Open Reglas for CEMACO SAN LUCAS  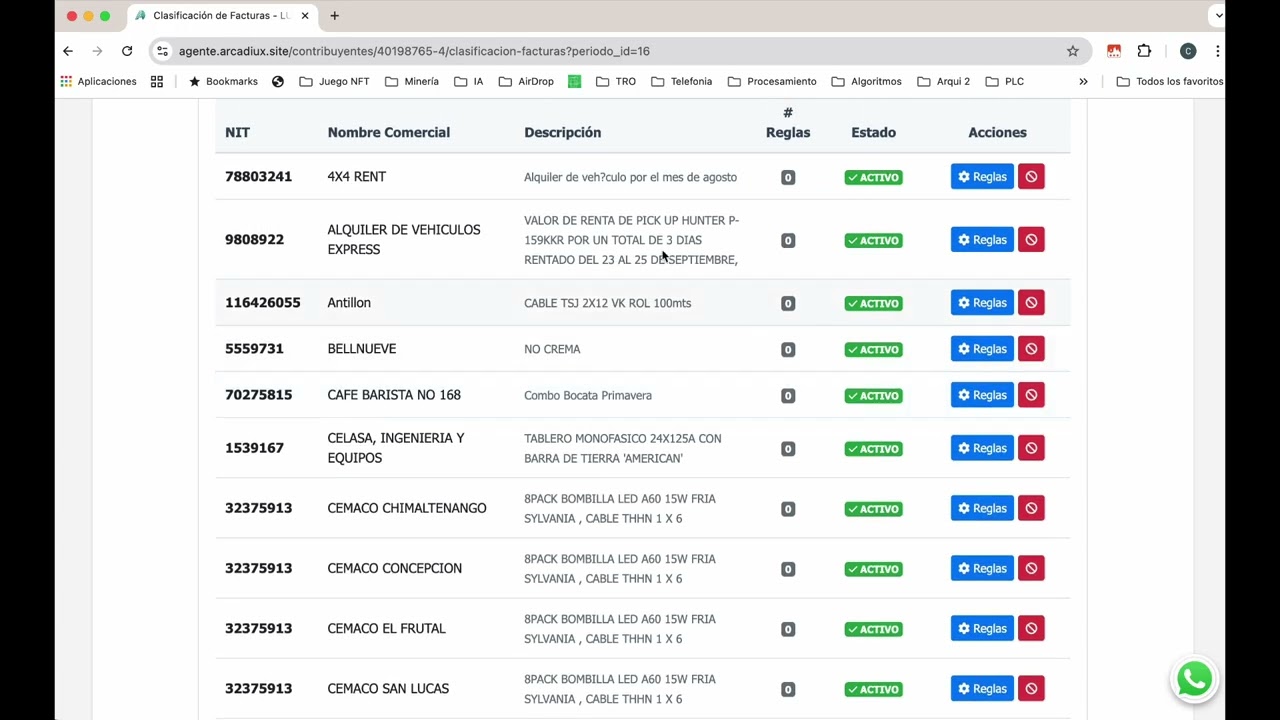[x=982, y=688]
